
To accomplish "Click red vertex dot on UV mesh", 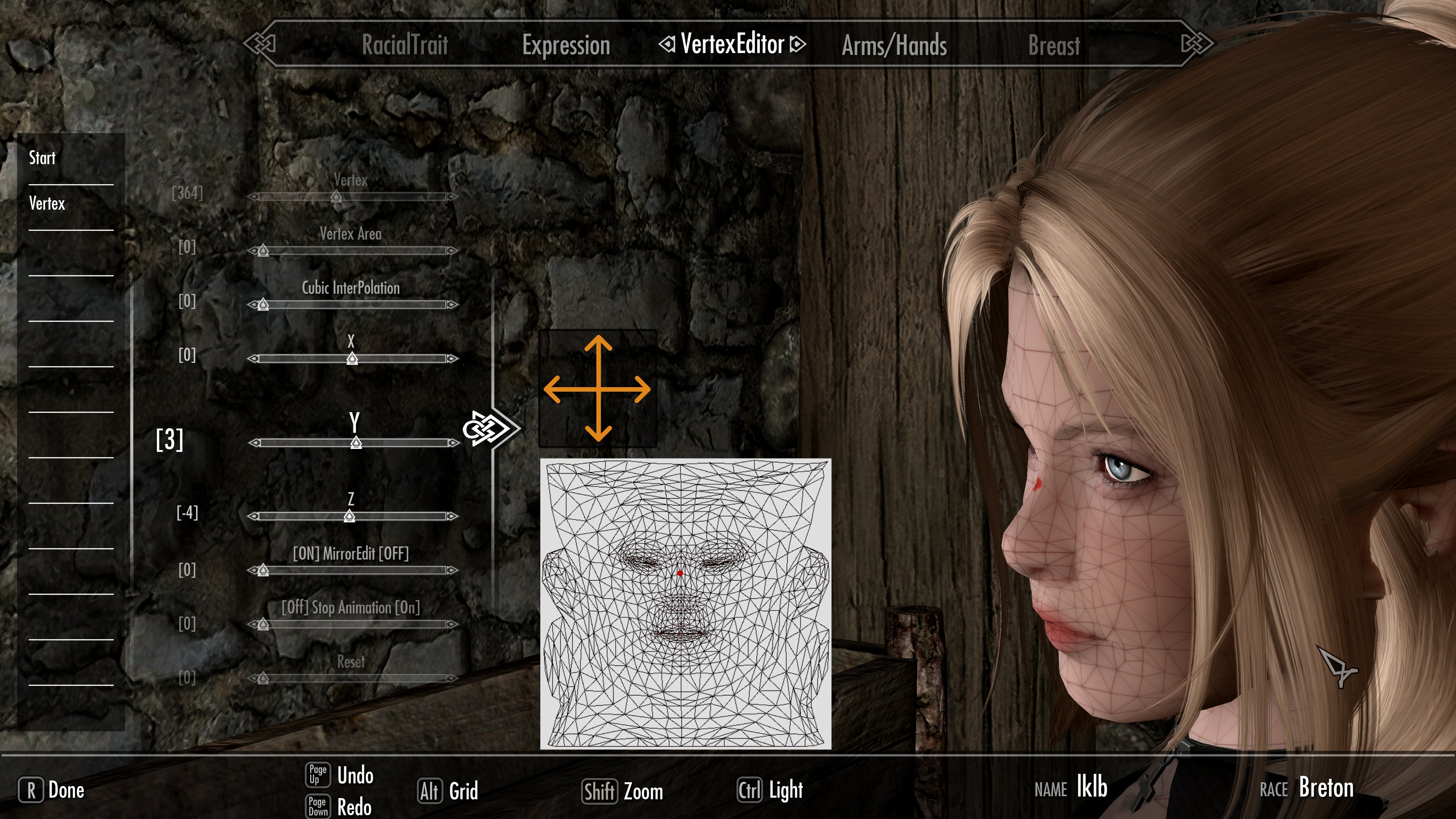I will (x=680, y=573).
